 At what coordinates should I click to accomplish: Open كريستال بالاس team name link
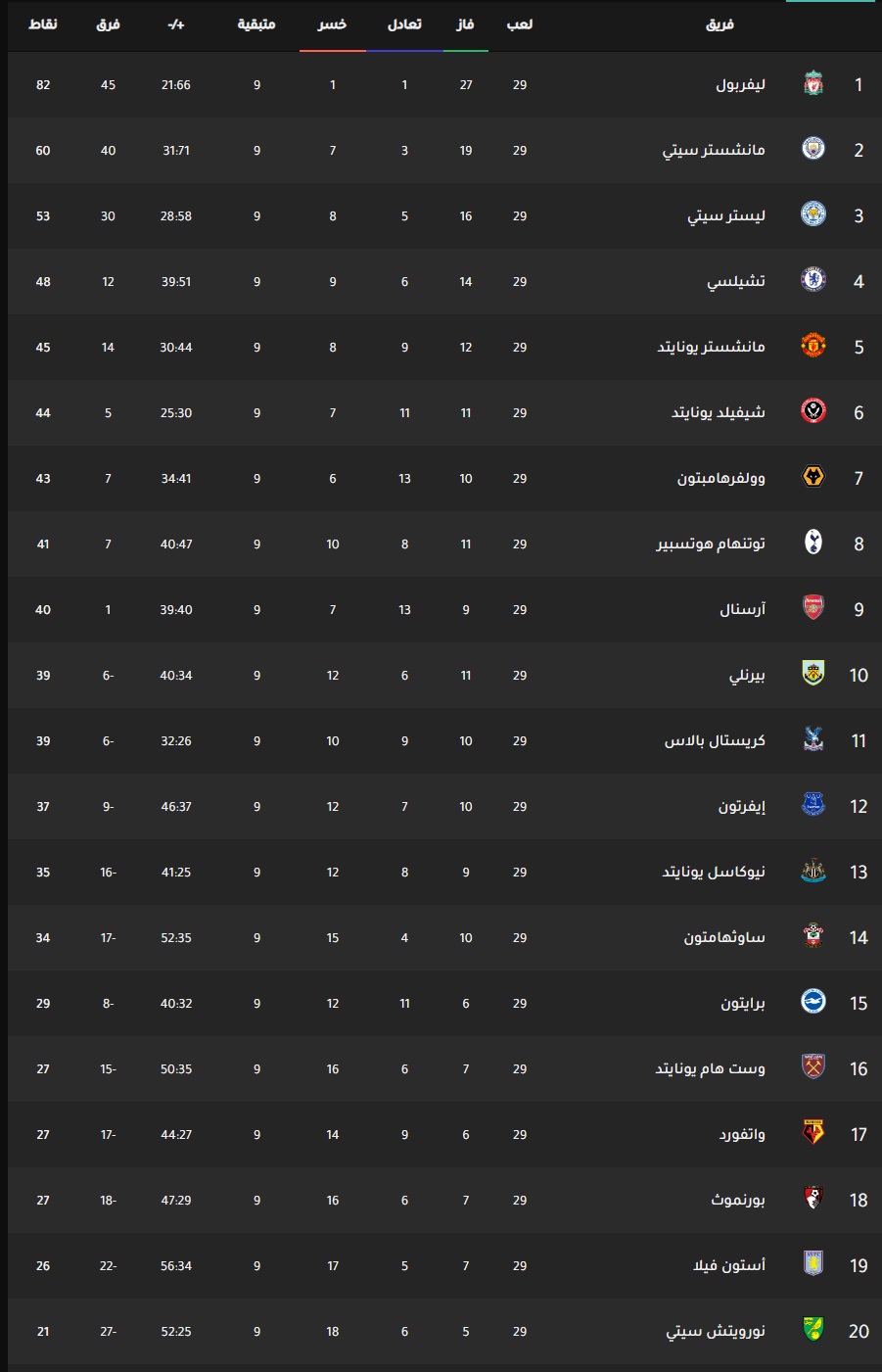[x=715, y=740]
